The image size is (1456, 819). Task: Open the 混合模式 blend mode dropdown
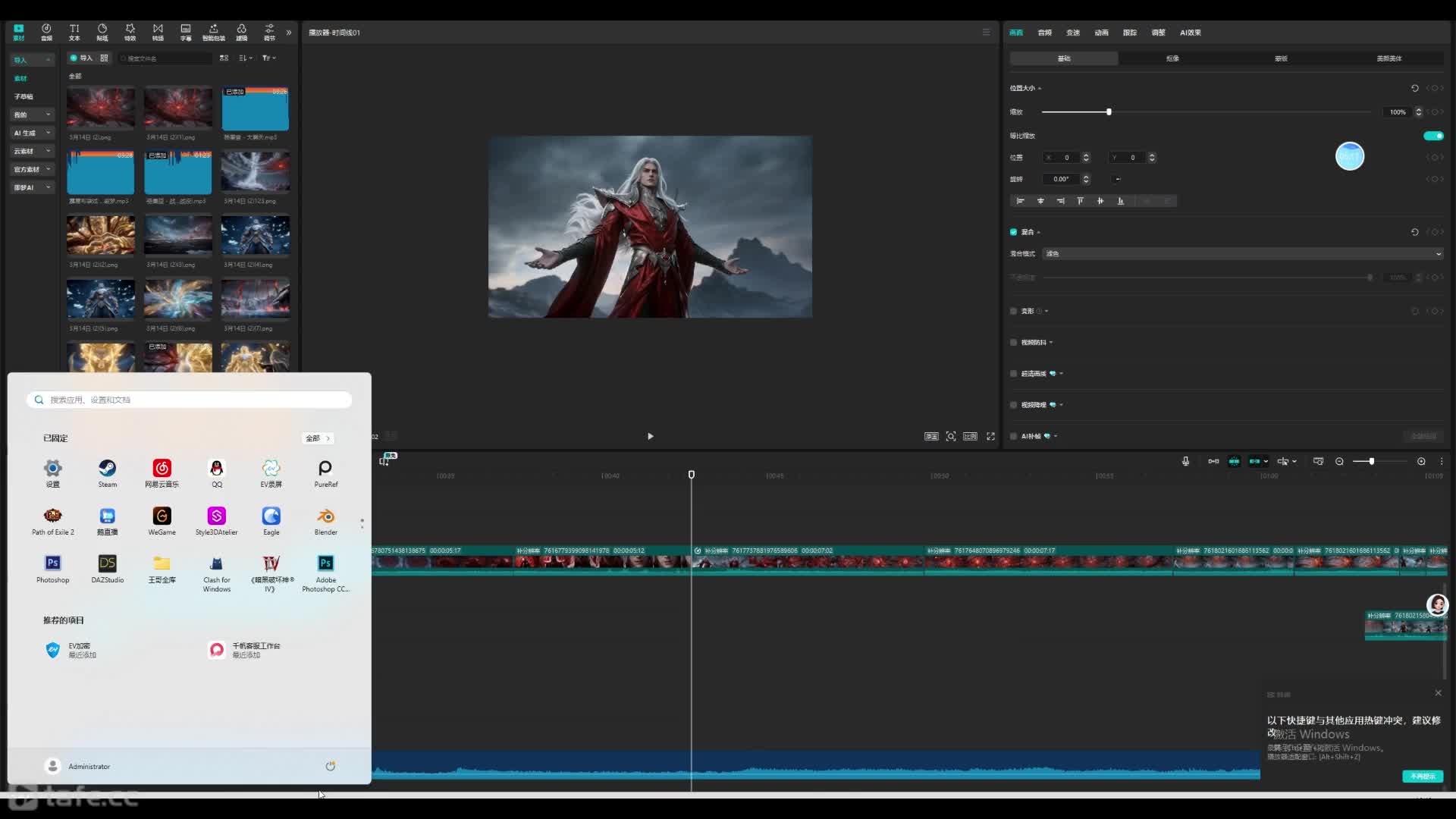click(1243, 254)
